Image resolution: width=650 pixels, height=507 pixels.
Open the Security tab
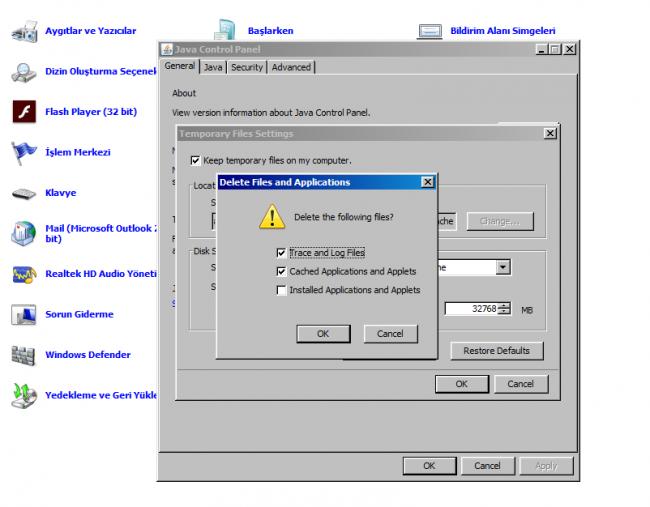pos(247,67)
